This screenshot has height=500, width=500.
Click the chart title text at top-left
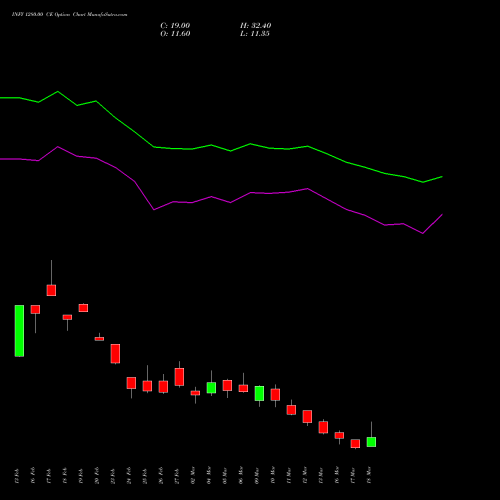[x=69, y=15]
